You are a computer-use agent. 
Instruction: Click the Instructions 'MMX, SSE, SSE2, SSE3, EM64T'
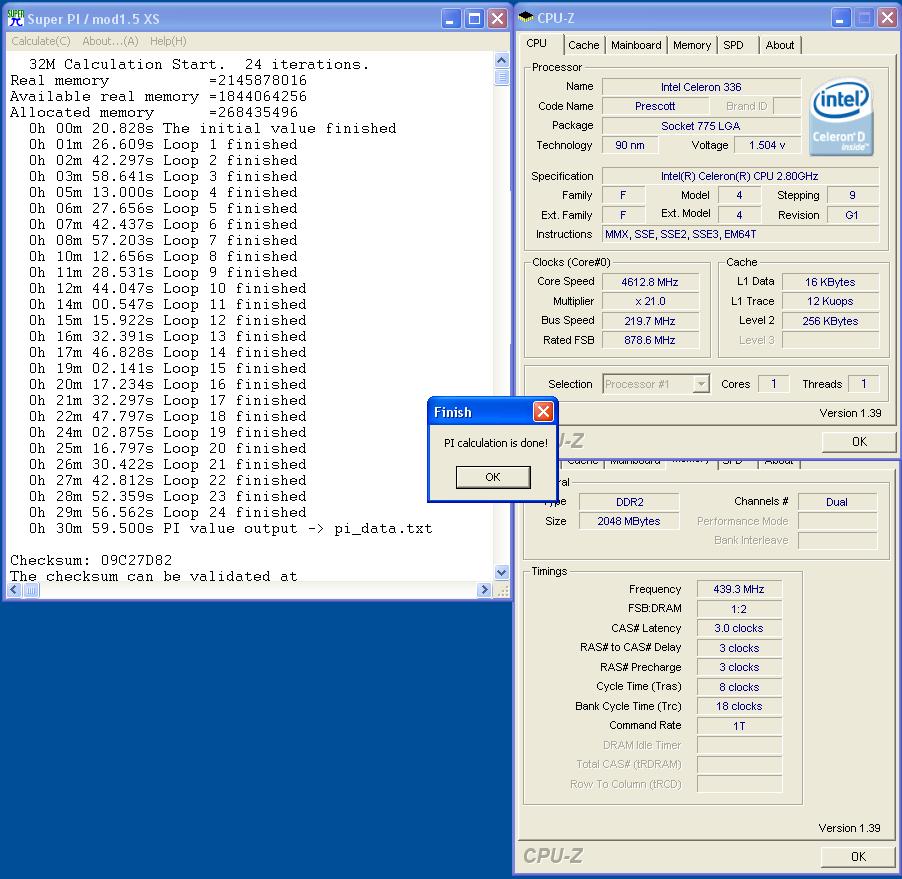[740, 234]
